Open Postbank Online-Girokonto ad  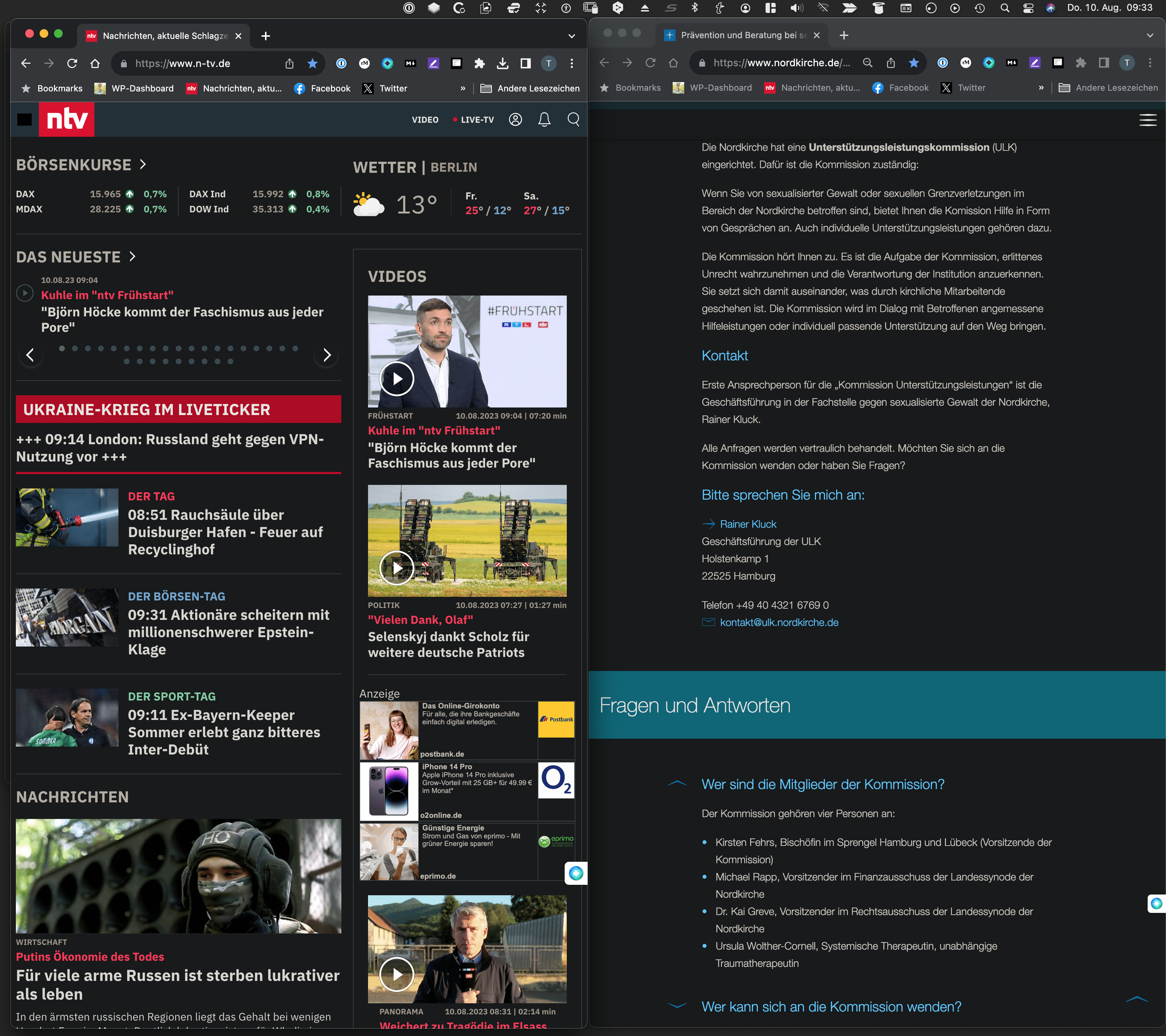[x=467, y=730]
